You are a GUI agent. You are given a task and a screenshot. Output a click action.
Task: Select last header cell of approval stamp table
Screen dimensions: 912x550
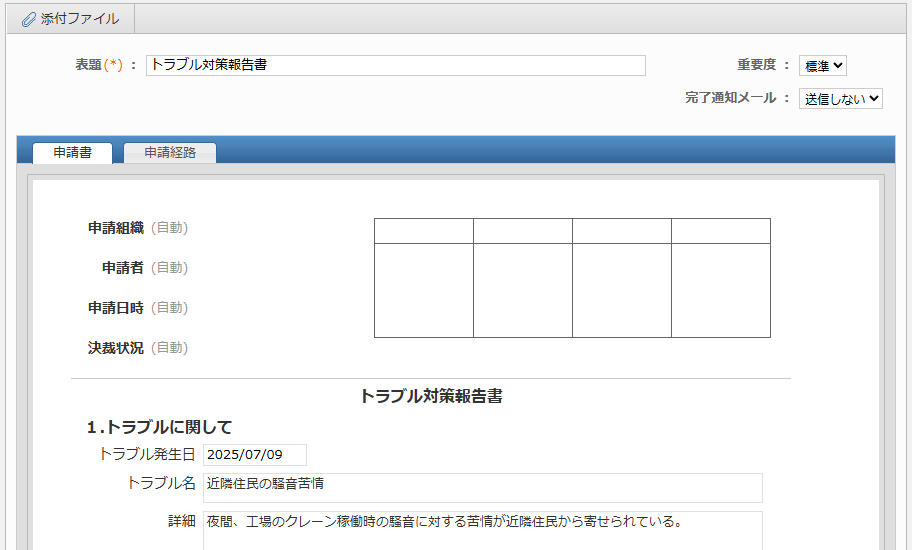(x=720, y=231)
